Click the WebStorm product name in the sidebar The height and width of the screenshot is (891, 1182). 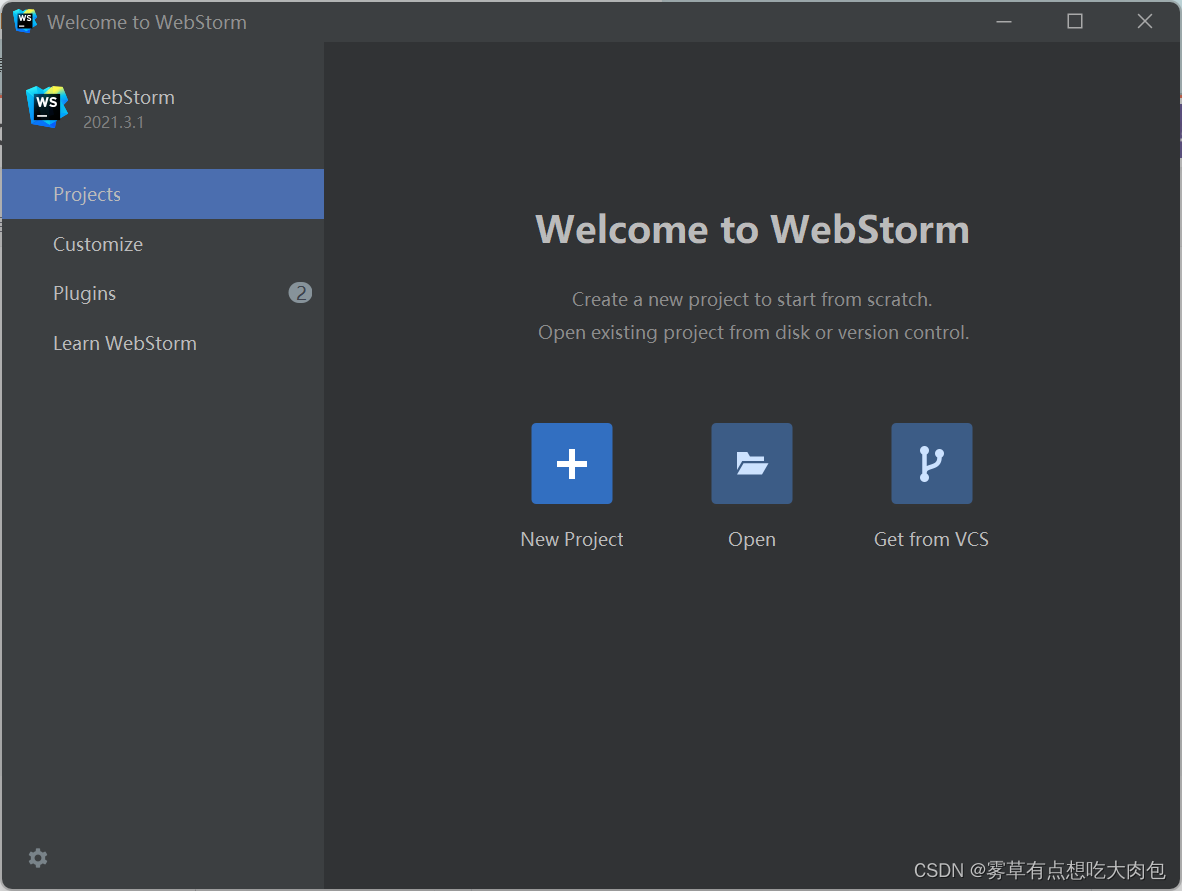(x=129, y=97)
